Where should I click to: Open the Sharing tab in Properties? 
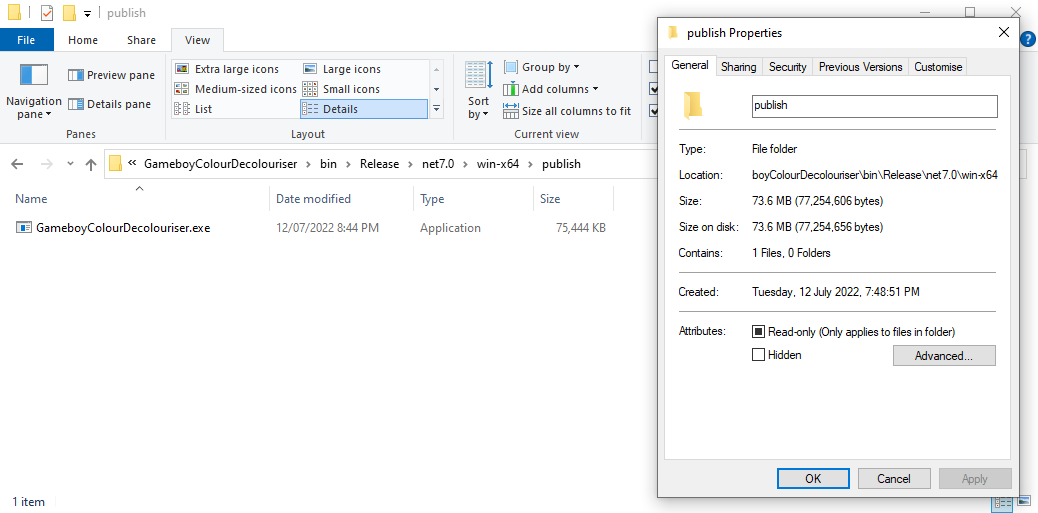[x=738, y=67]
